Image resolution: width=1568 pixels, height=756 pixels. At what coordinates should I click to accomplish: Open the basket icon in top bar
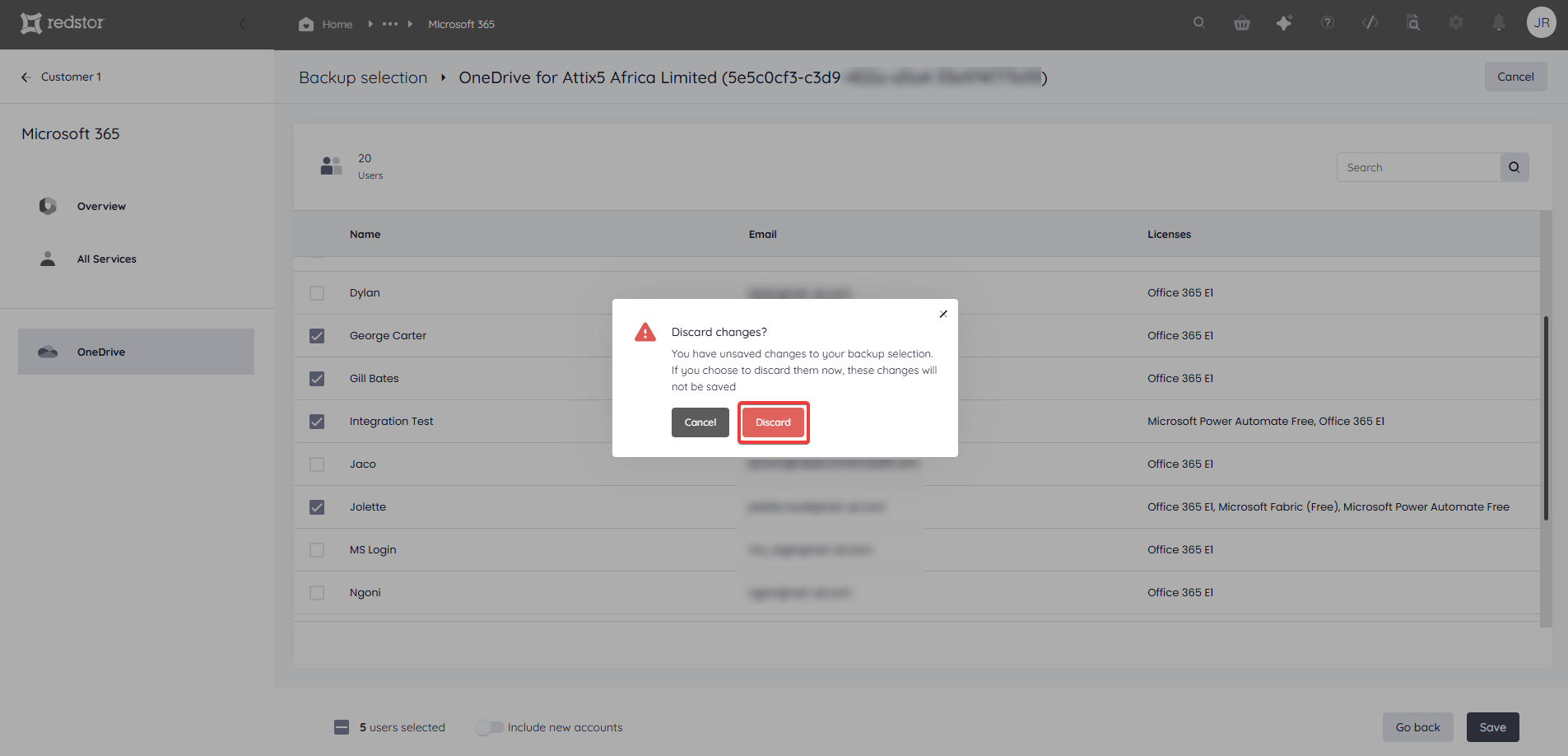tap(1242, 23)
